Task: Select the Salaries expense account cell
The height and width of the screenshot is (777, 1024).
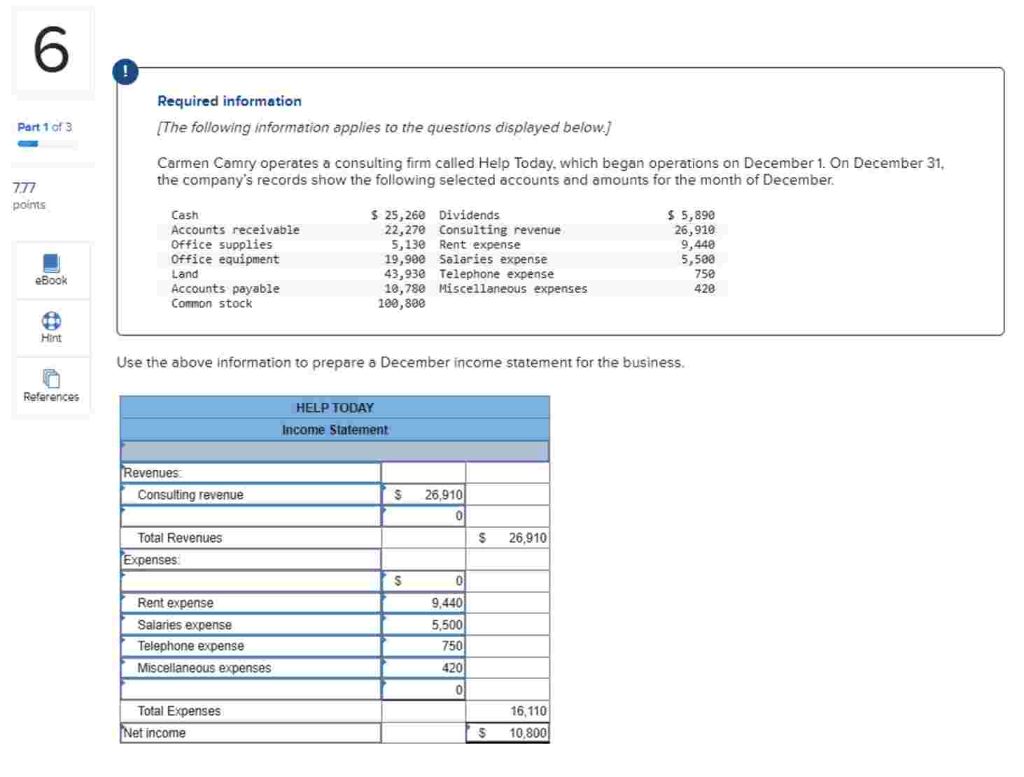Action: tap(251, 624)
